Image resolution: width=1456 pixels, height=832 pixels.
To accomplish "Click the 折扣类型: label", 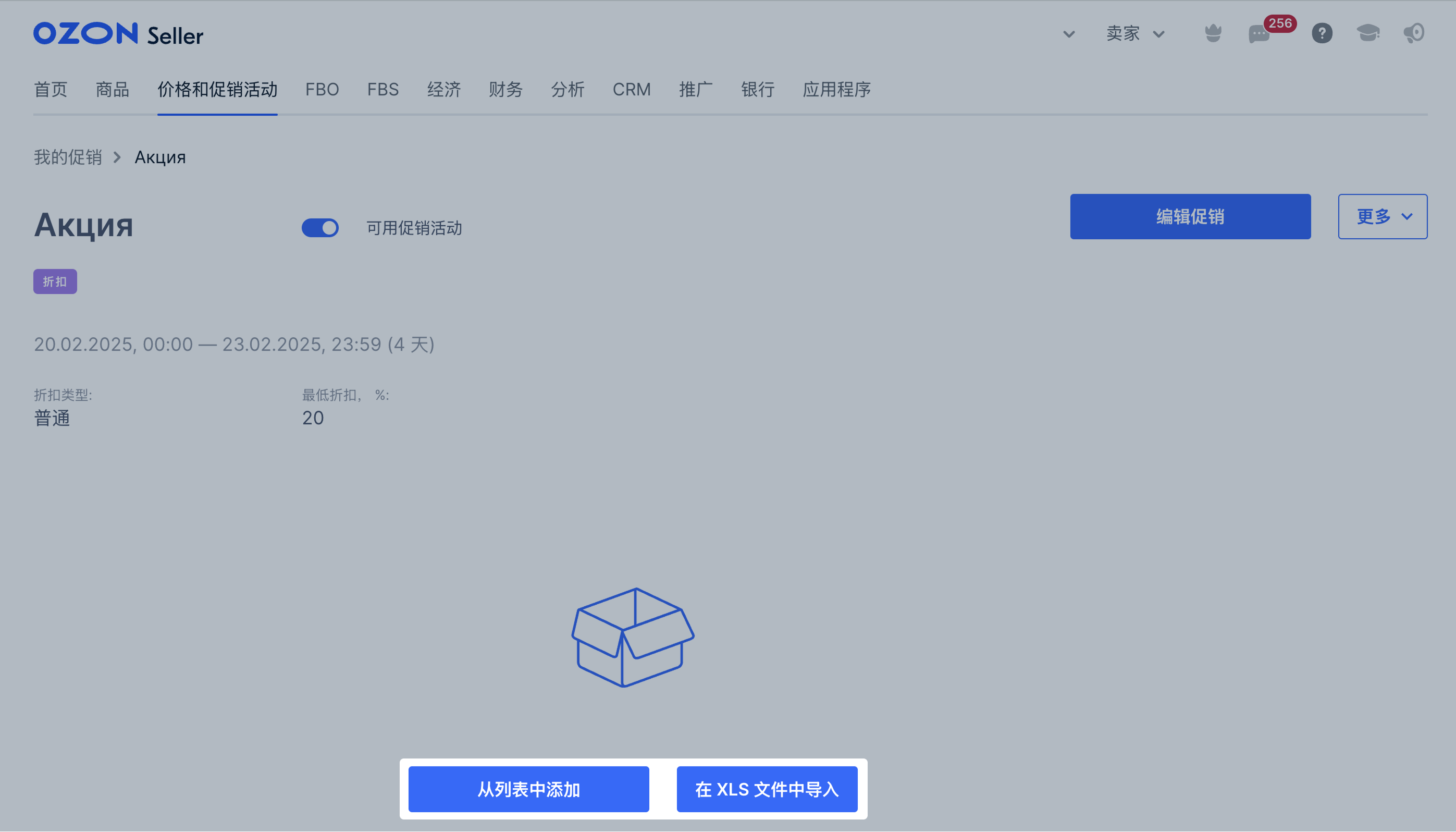I will click(63, 395).
